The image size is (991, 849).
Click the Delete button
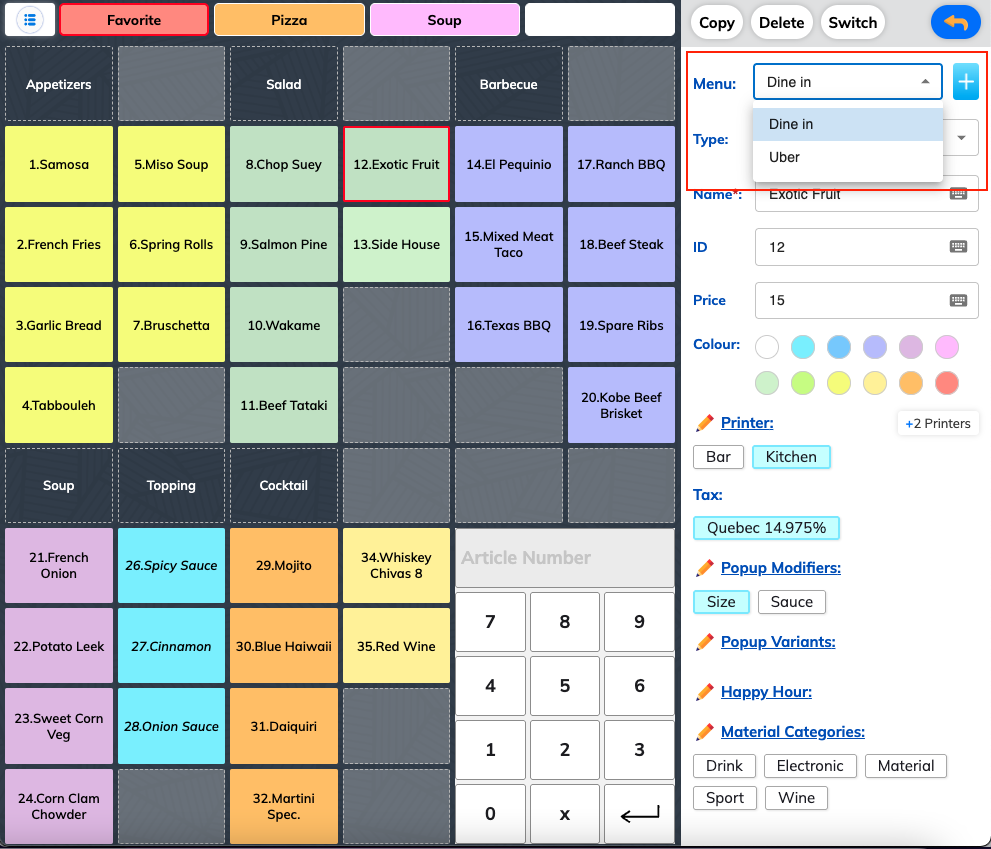tap(781, 23)
